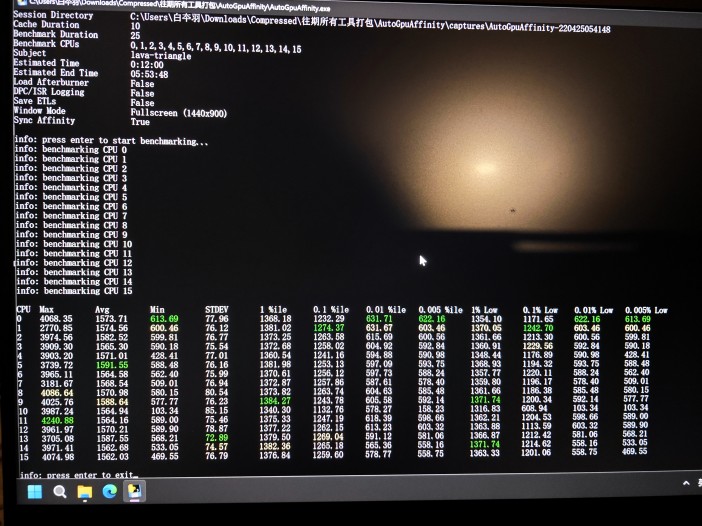702x526 pixels.
Task: Click CPU 10 0.1% Low value 608.94
Action: coord(534,408)
